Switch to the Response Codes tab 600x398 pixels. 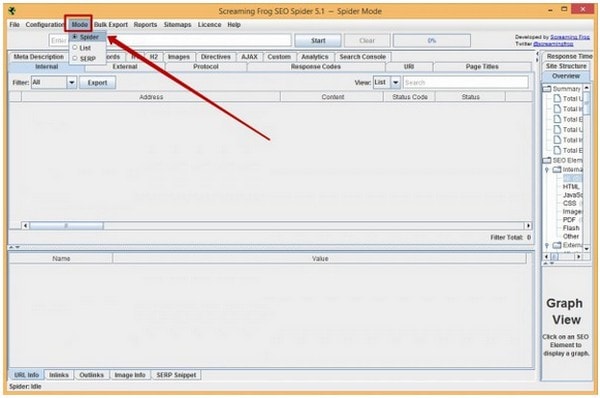click(x=316, y=67)
